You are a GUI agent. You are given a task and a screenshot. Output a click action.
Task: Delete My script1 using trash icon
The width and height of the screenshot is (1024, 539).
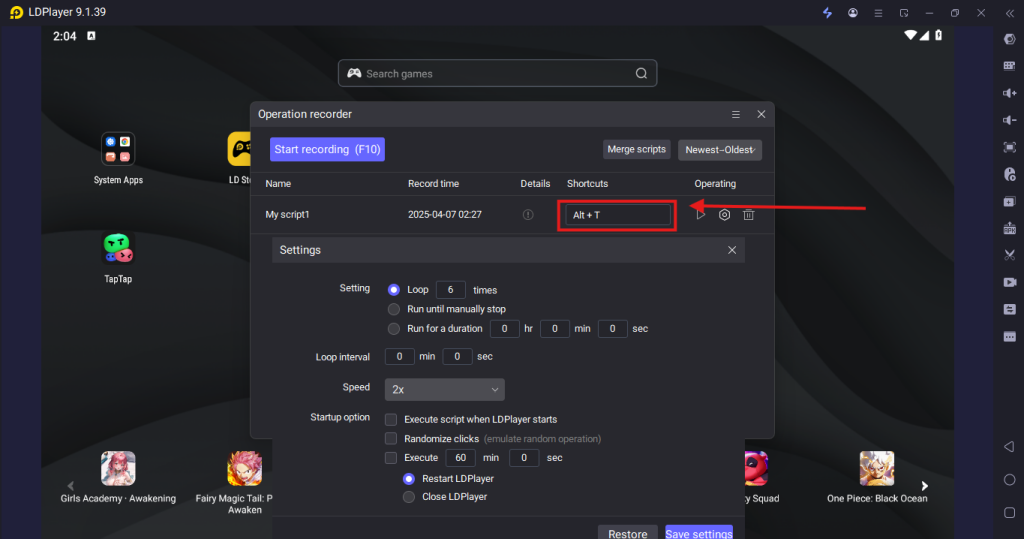(x=748, y=214)
